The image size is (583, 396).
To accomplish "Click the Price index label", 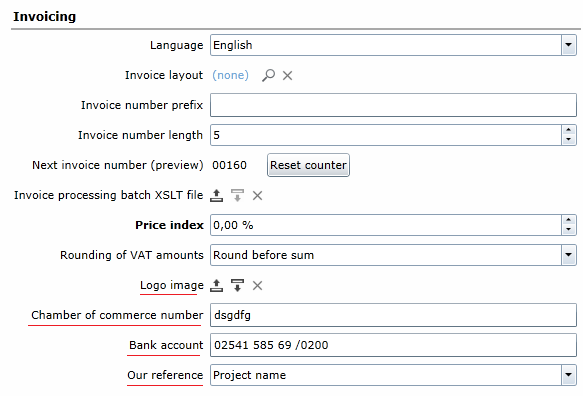I will 170,225.
